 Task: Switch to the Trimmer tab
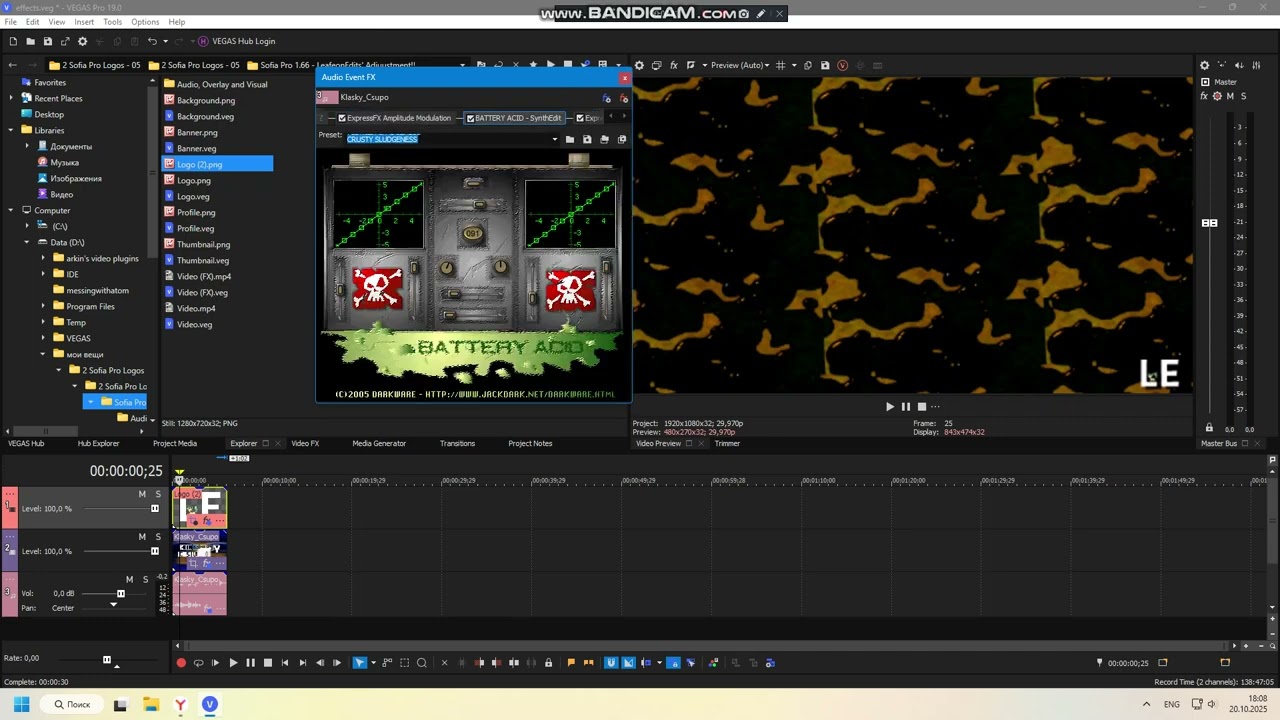[x=727, y=443]
